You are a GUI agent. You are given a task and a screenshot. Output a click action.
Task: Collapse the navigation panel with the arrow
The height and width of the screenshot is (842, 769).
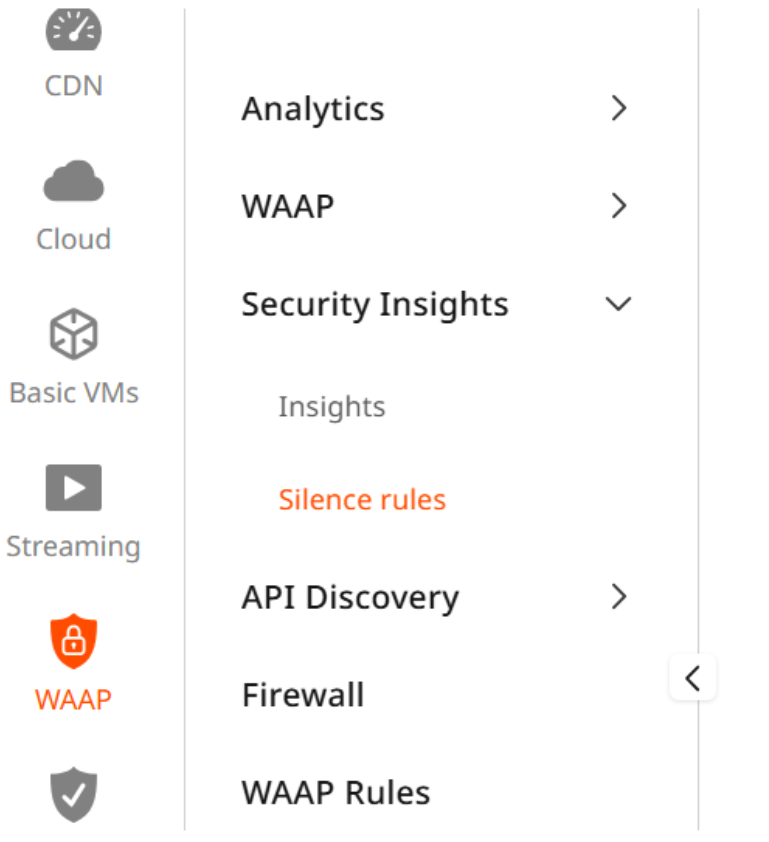pyautogui.click(x=693, y=677)
